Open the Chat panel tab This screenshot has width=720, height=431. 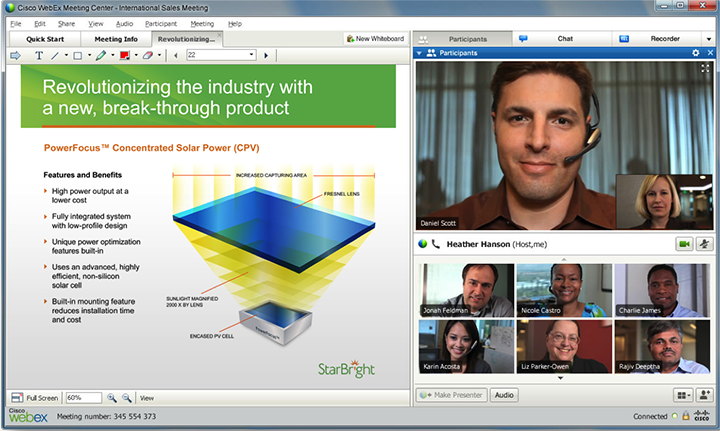(562, 39)
